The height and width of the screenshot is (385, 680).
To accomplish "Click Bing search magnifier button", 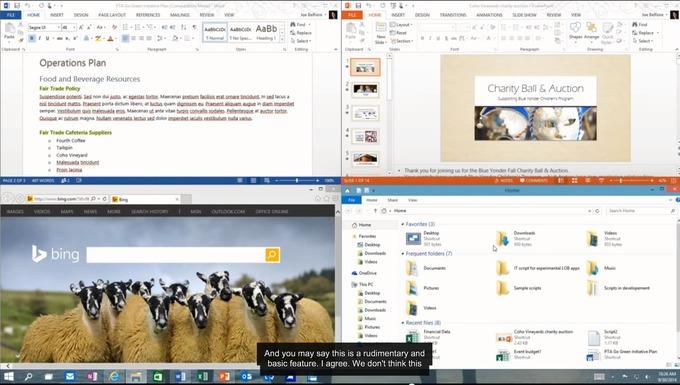I will pos(272,254).
